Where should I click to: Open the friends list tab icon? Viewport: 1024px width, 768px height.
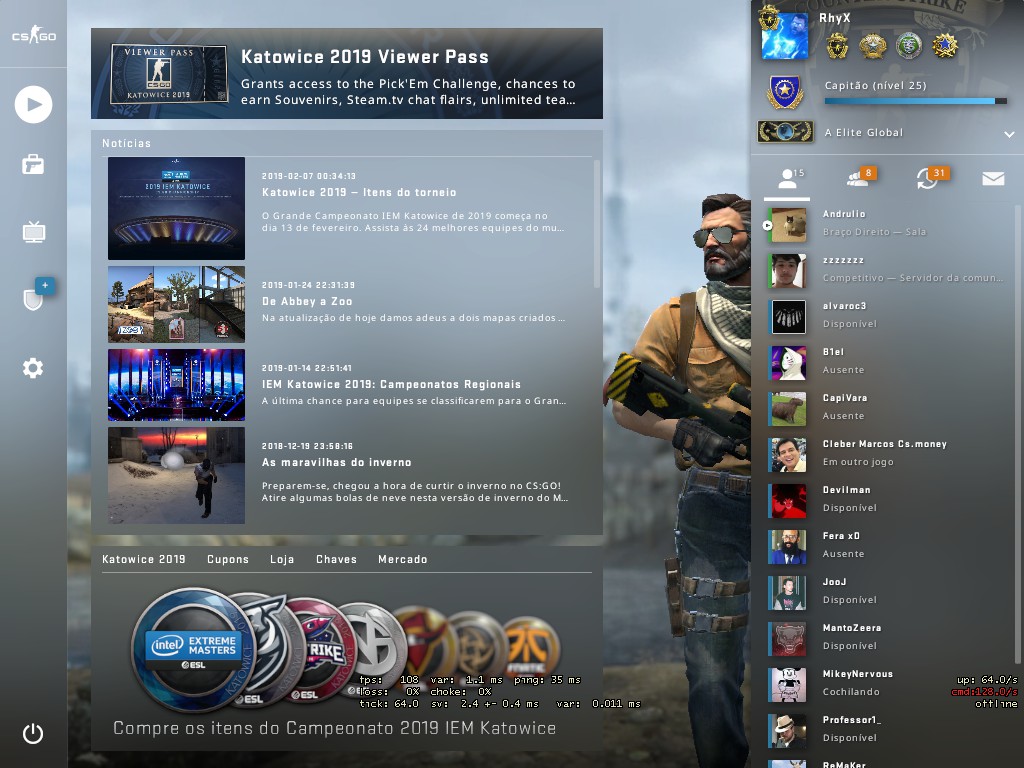click(788, 178)
